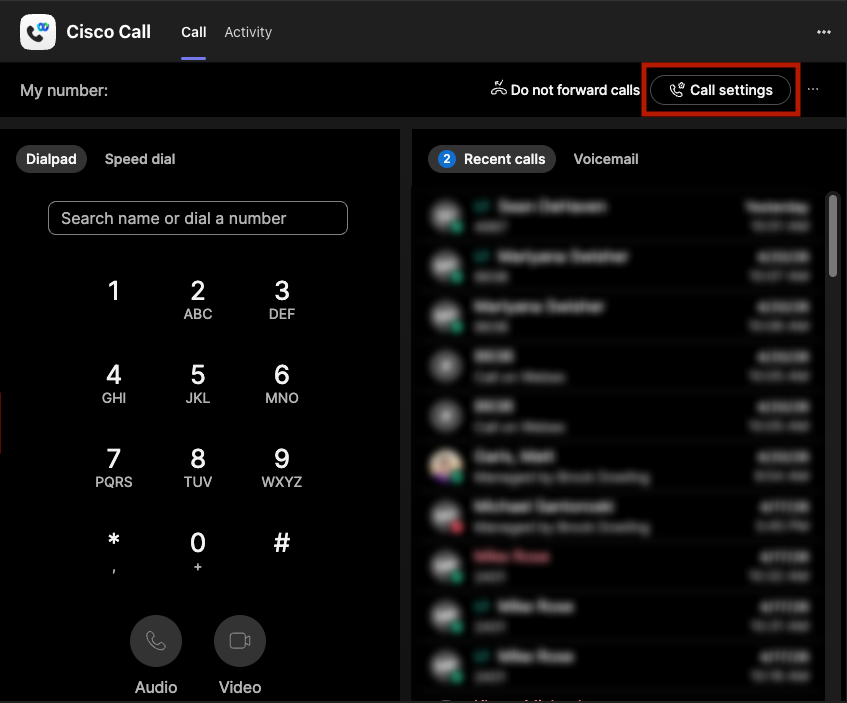Click the phone gear icon in Call settings

[677, 90]
